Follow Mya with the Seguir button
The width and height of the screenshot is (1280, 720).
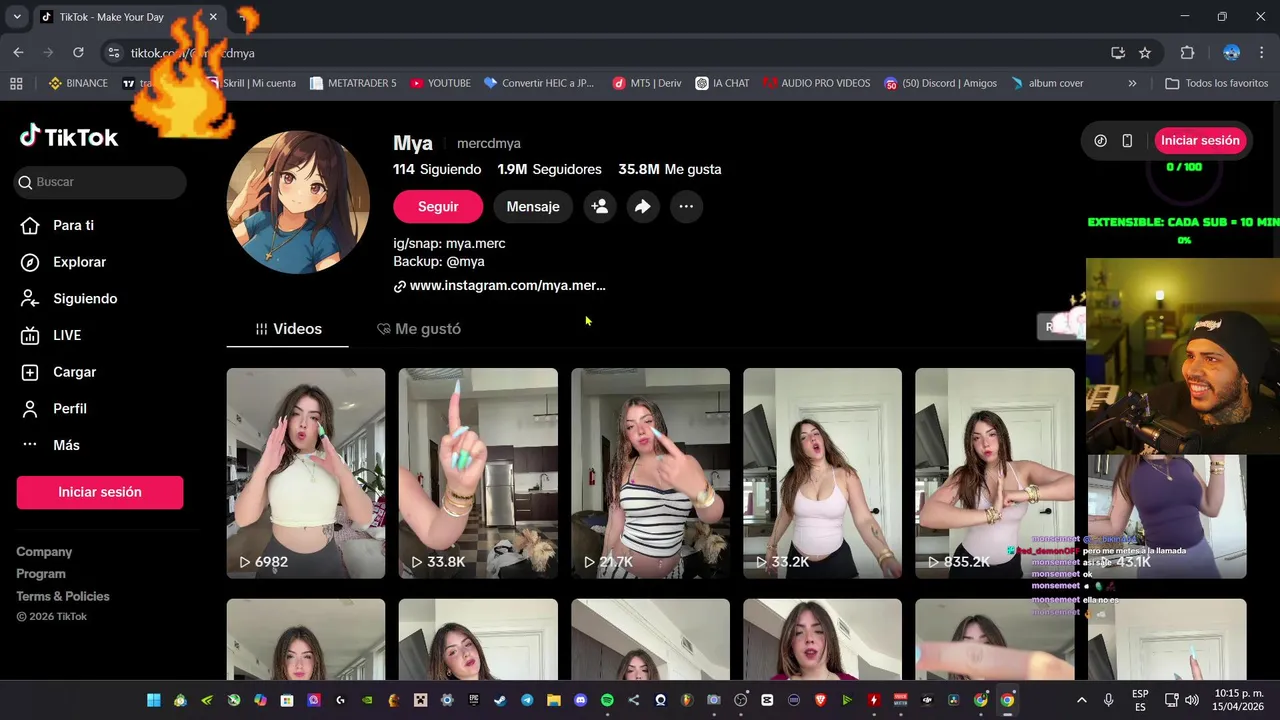[x=438, y=206]
